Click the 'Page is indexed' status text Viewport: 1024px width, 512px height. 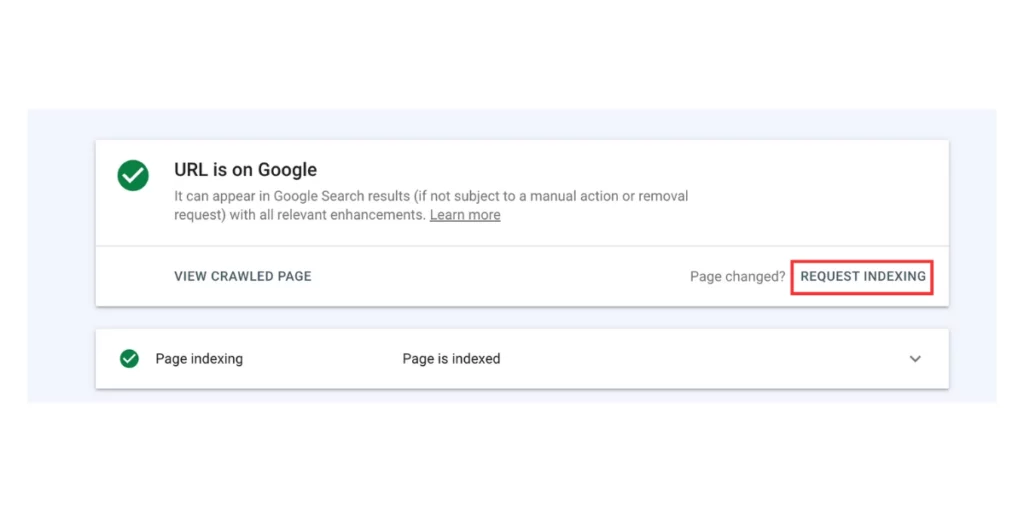[451, 359]
